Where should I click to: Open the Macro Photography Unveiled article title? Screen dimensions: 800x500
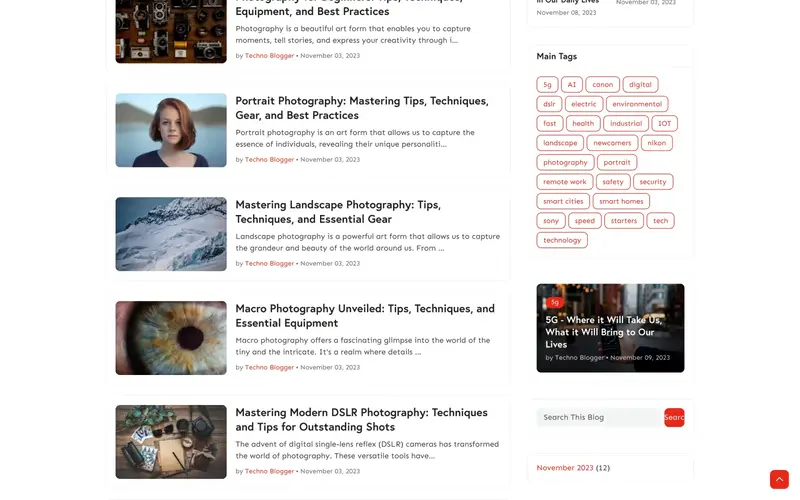tap(365, 316)
